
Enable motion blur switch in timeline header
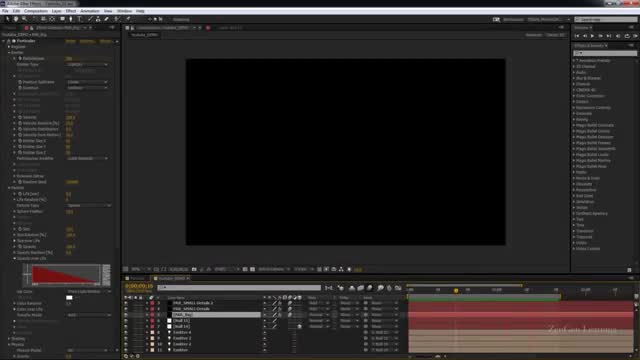[x=370, y=288]
